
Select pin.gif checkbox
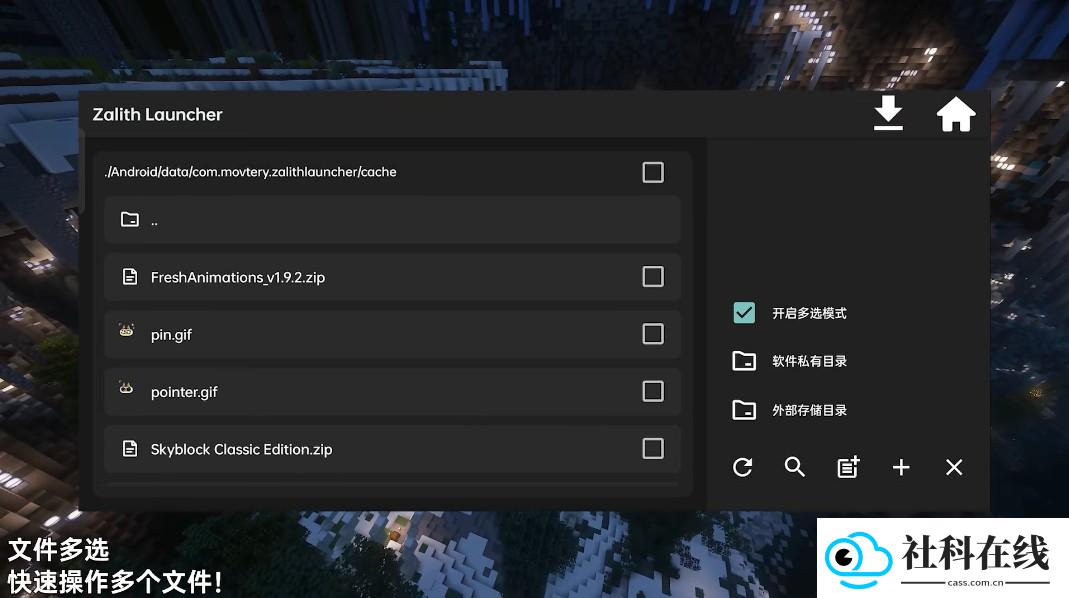(653, 333)
